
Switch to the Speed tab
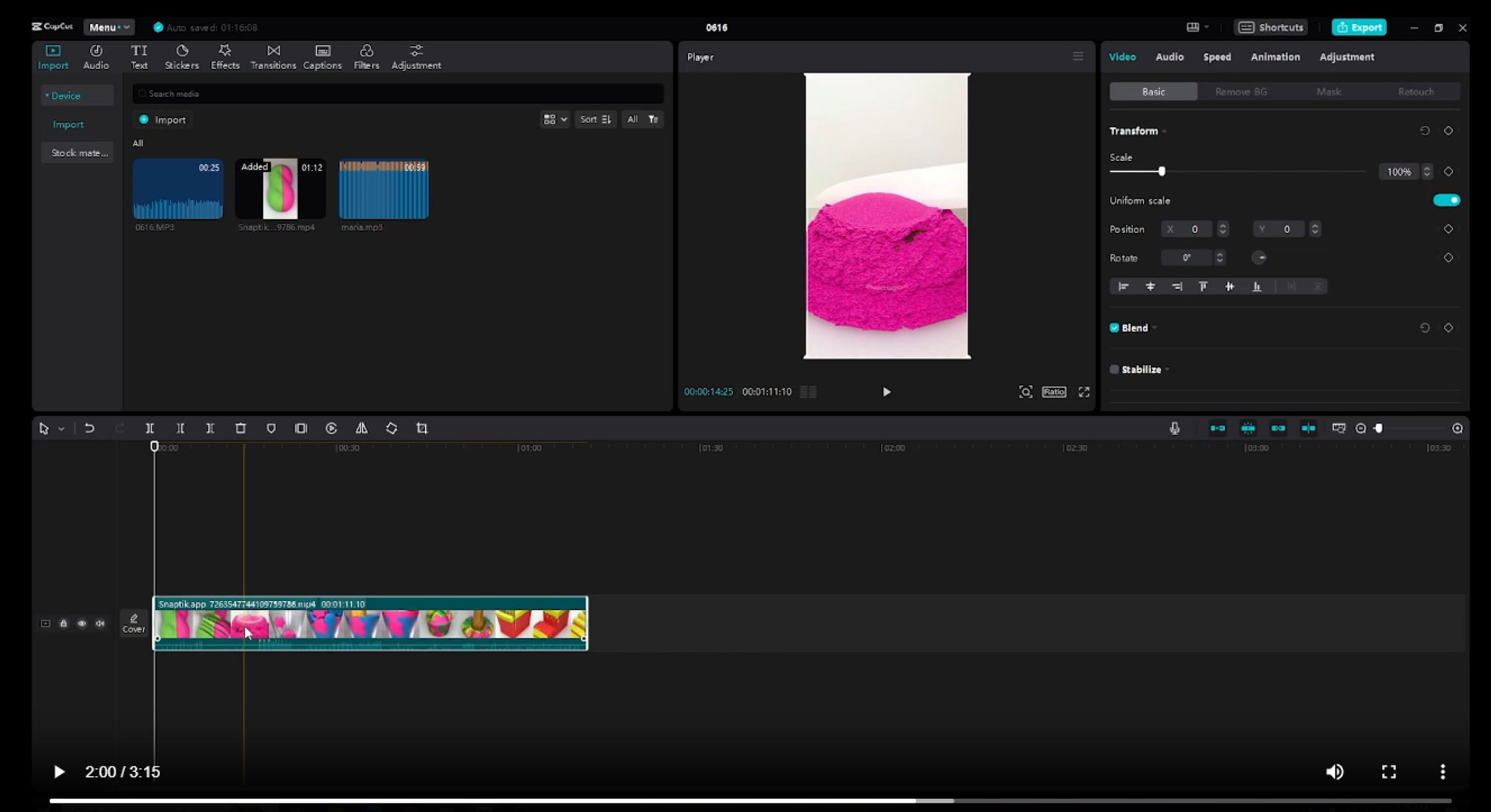click(x=1217, y=57)
